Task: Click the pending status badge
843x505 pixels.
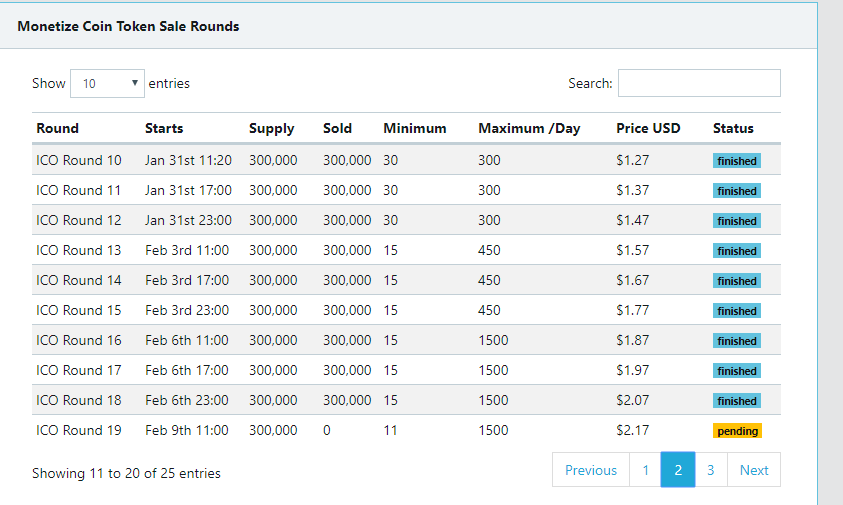Action: (737, 431)
